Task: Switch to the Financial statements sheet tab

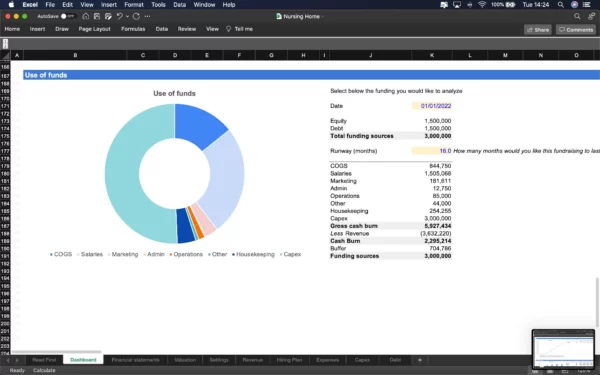Action: click(135, 360)
